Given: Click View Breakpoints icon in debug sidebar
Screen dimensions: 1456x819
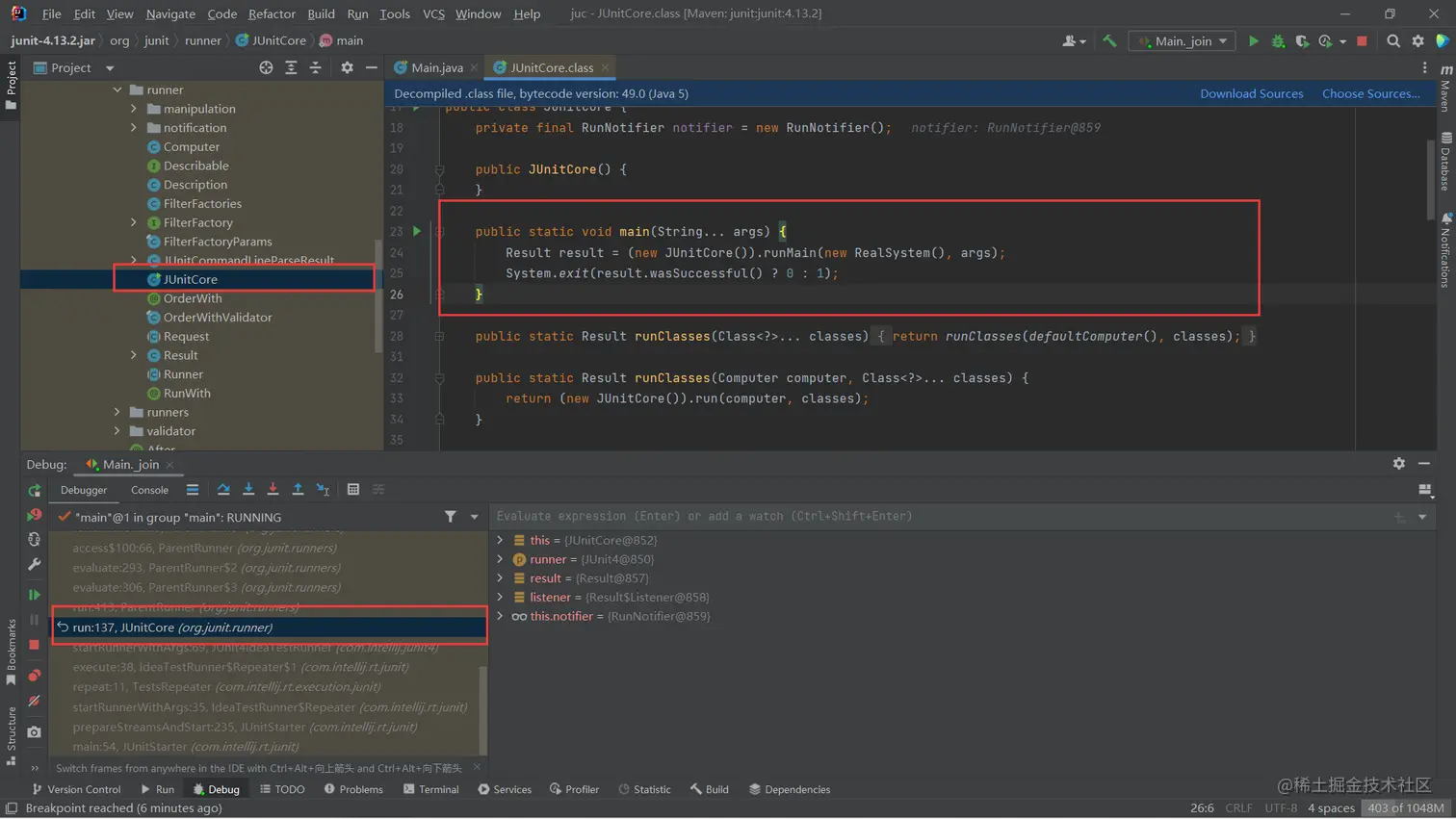Looking at the screenshot, I should [35, 676].
